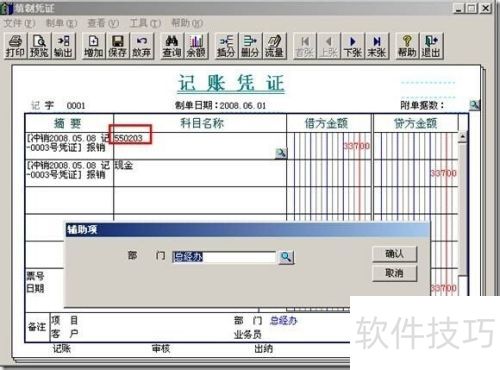The height and width of the screenshot is (370, 500).
Task: Insert an entry row with 插分
Action: pyautogui.click(x=226, y=46)
